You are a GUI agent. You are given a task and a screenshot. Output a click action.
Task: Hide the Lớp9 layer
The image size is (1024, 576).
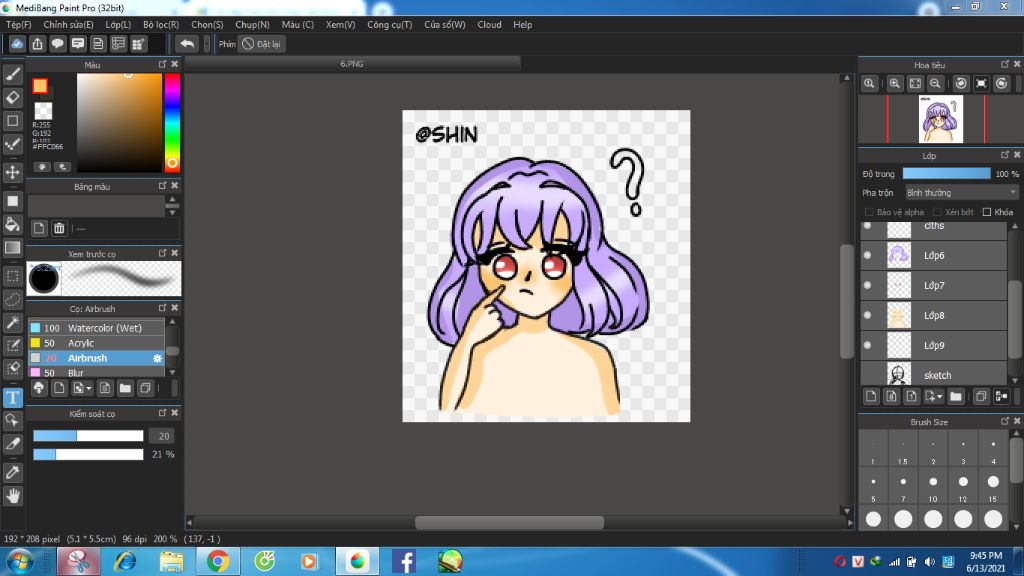coord(867,345)
